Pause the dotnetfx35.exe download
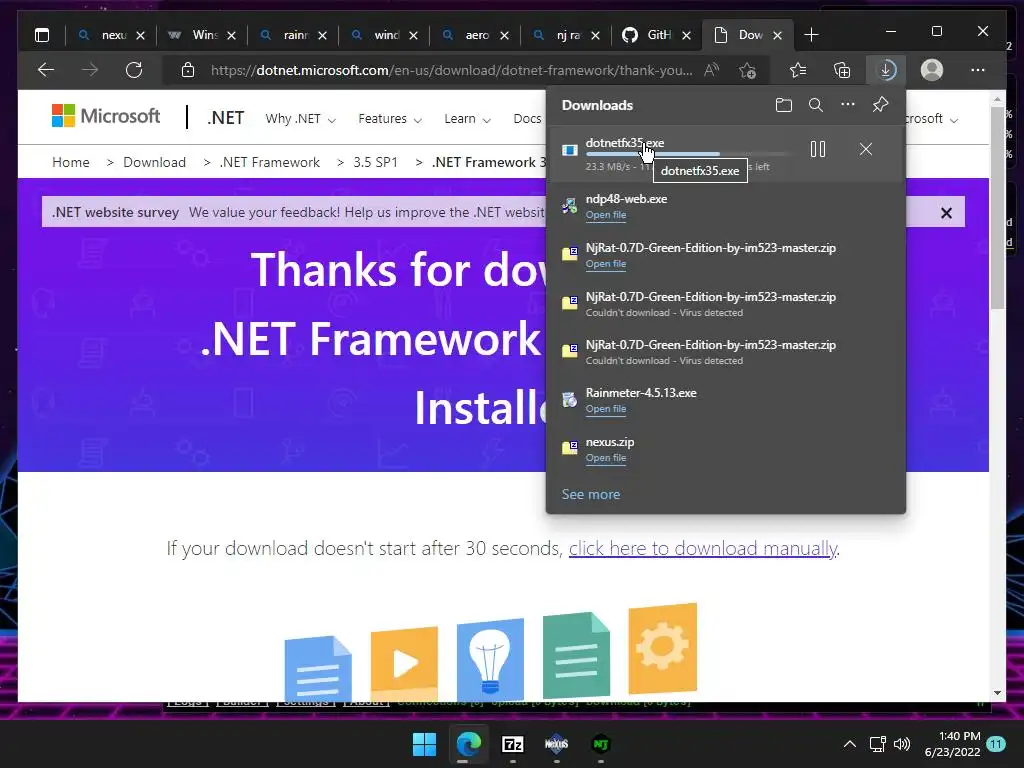The height and width of the screenshot is (768, 1024). 818,150
